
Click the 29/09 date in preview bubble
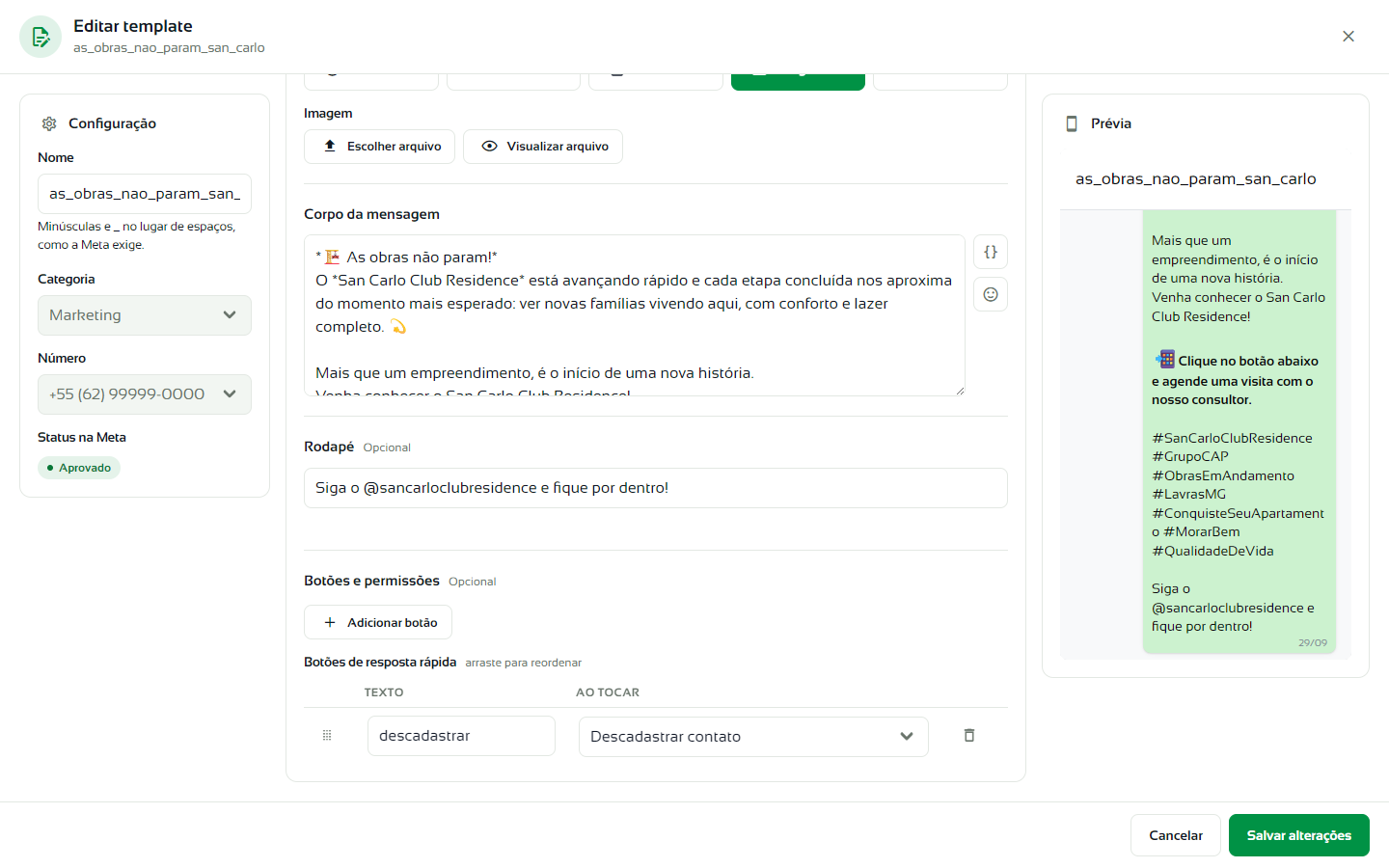(x=1313, y=643)
